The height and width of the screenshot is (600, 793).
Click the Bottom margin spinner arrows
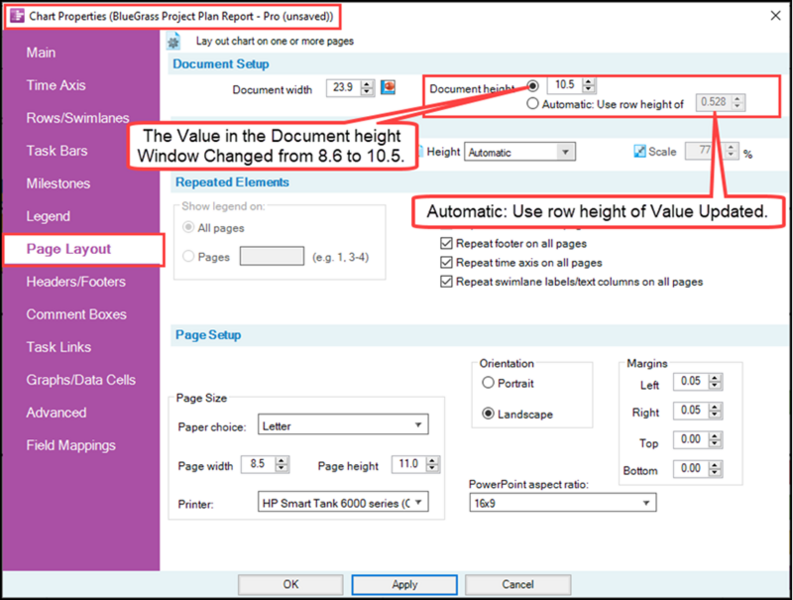click(x=715, y=469)
